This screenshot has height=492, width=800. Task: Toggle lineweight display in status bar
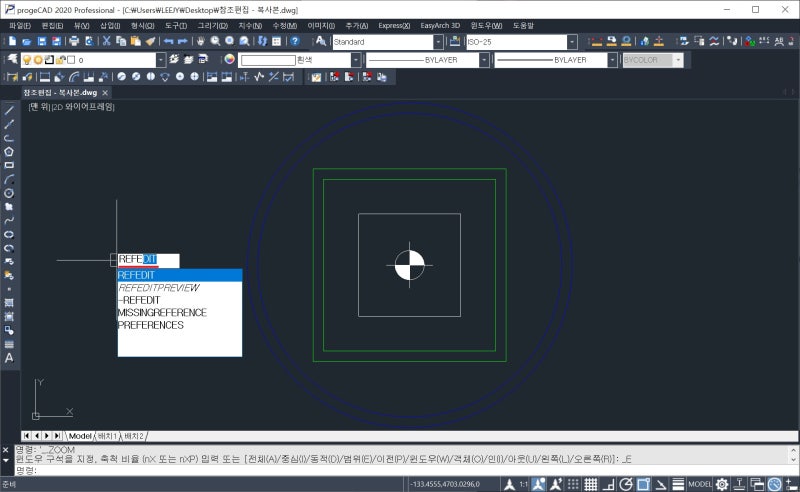coord(678,484)
